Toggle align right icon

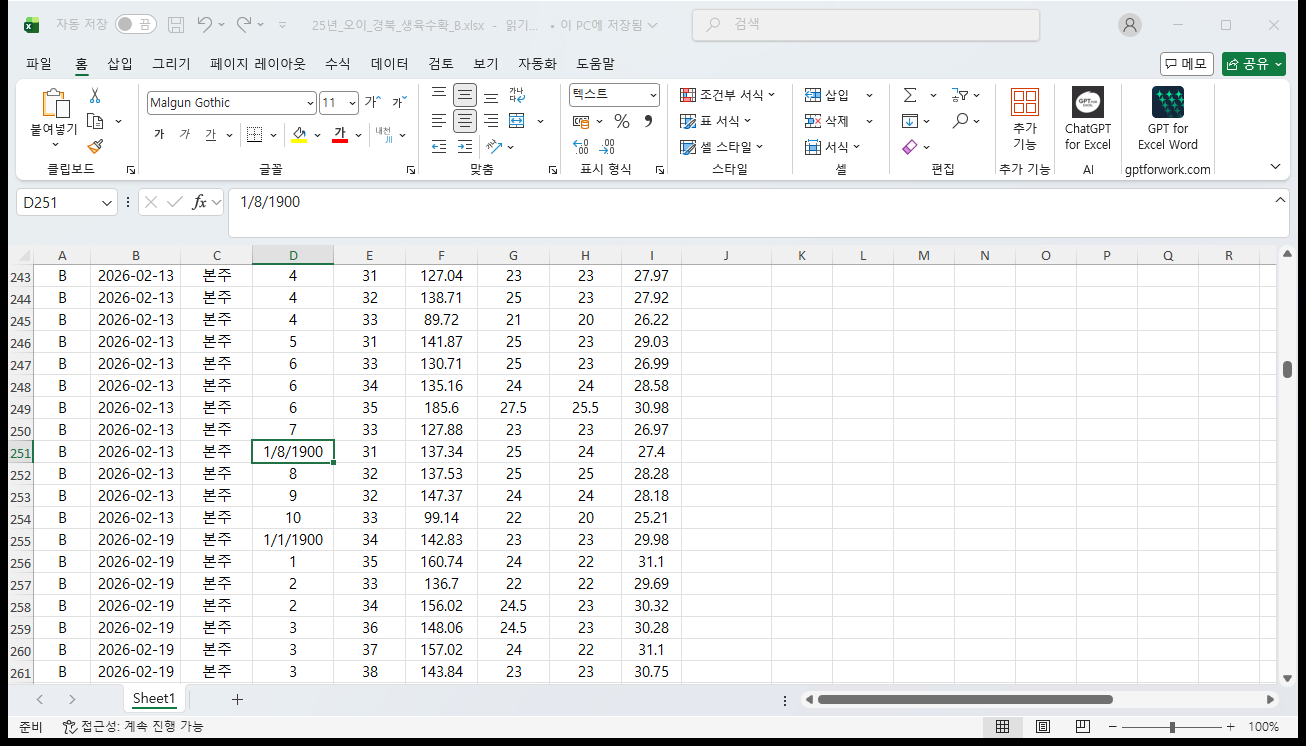pyautogui.click(x=491, y=121)
